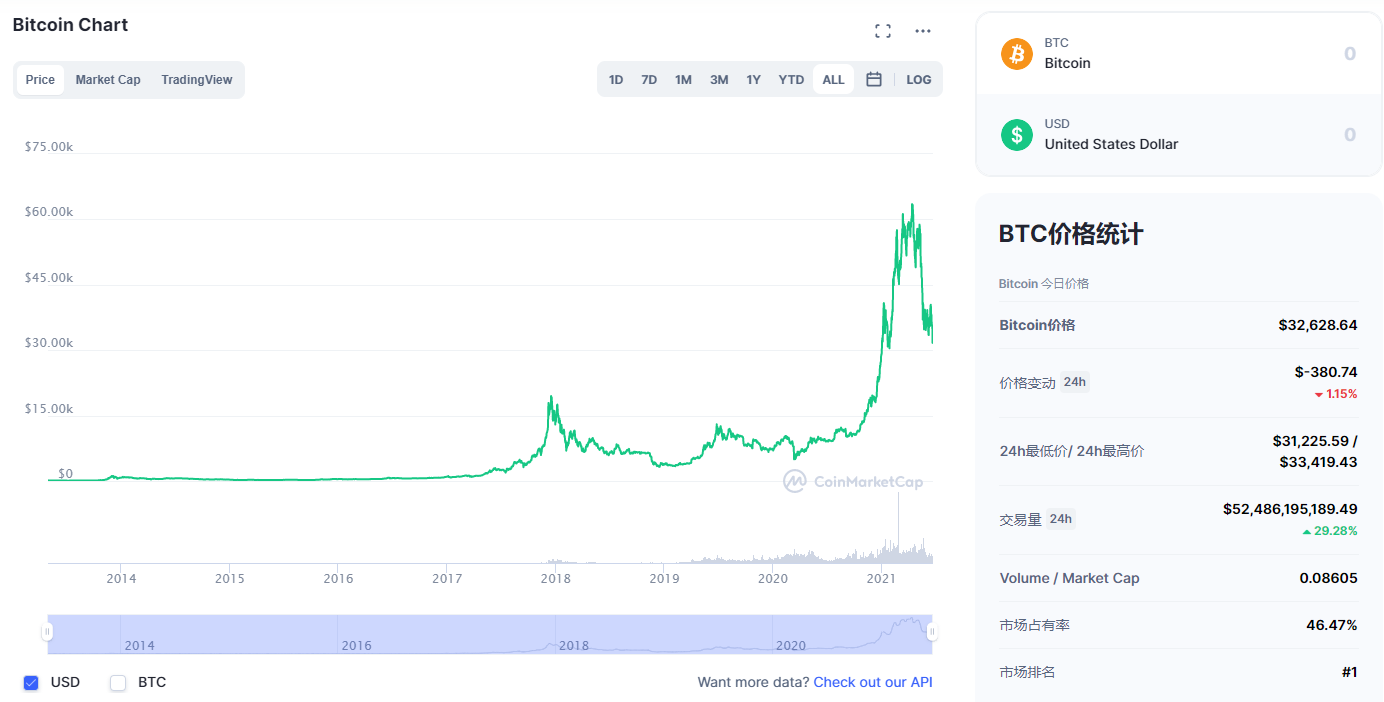Open the Check out our API link
The height and width of the screenshot is (702, 1384).
click(x=872, y=682)
